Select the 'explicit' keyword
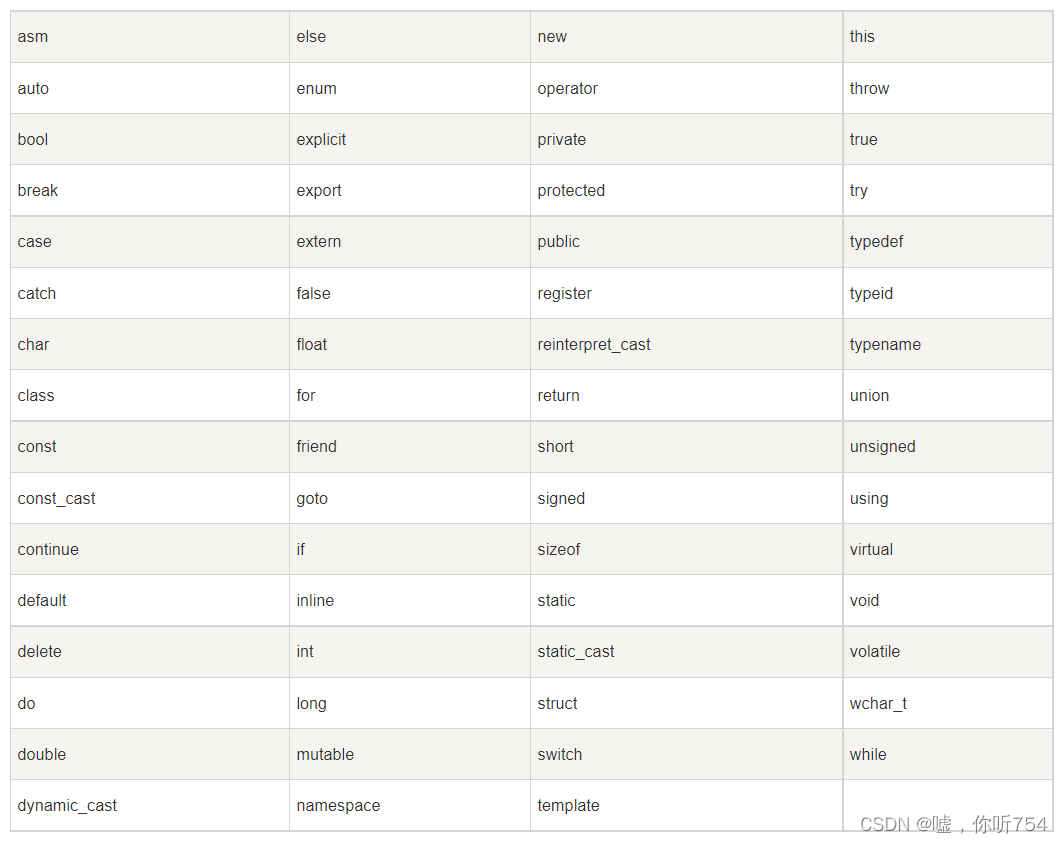 pyautogui.click(x=321, y=140)
